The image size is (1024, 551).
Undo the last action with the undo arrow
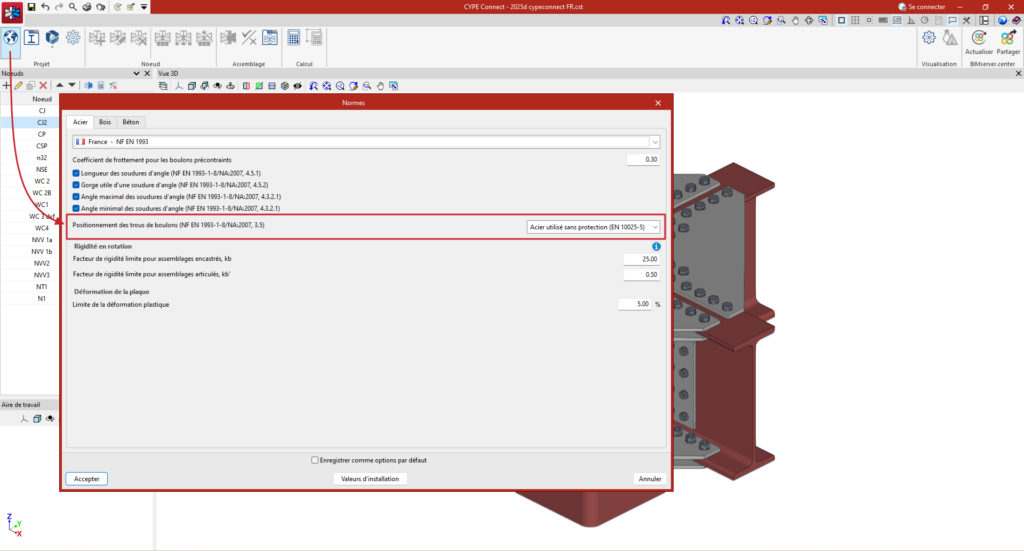(x=45, y=7)
